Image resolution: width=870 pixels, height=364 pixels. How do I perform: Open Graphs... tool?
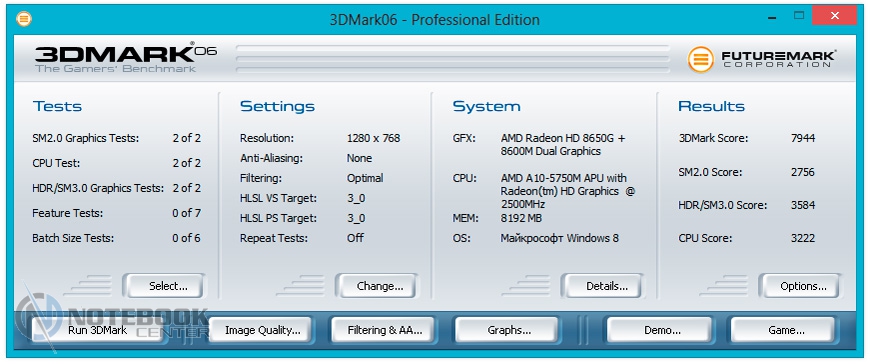pyautogui.click(x=508, y=330)
